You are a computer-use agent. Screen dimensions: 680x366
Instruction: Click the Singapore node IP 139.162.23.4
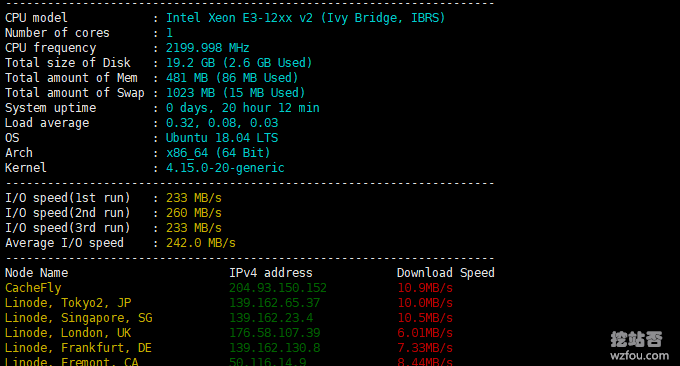coord(271,318)
